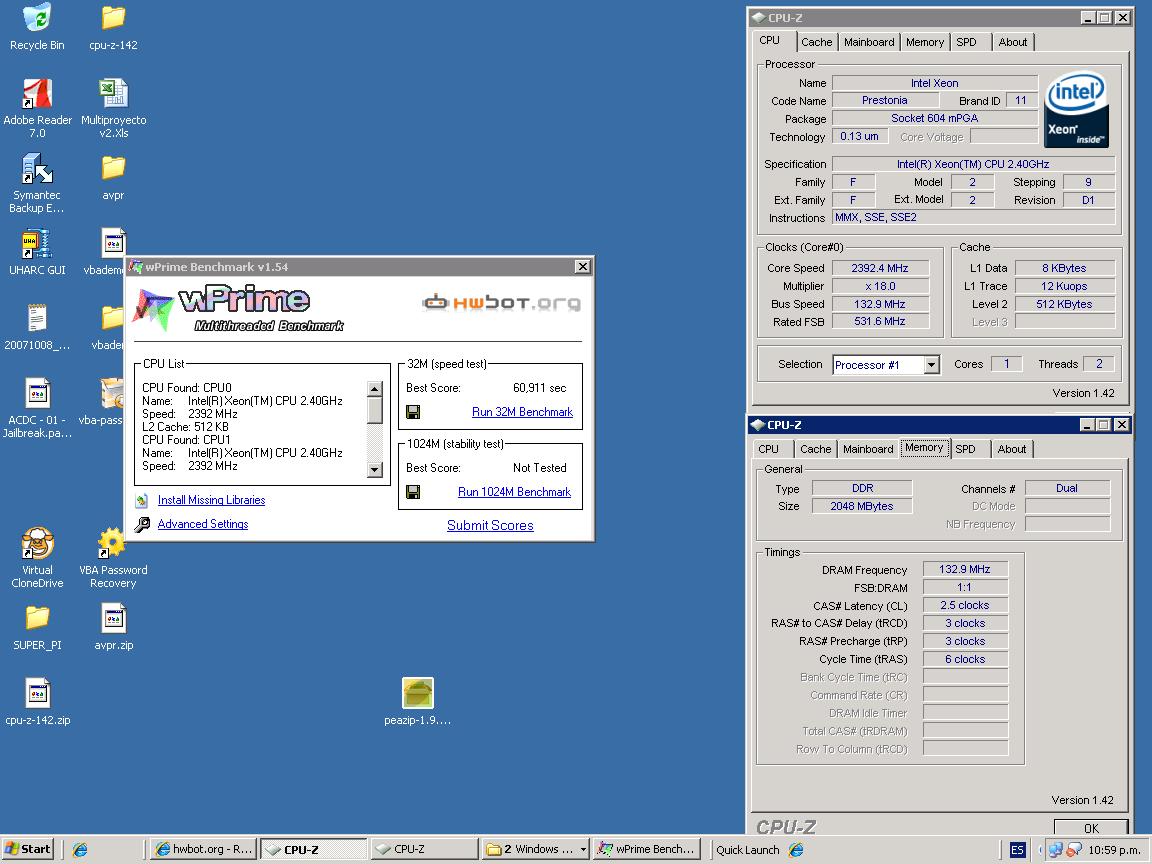Click the DRAM Frequency value field
The image size is (1152, 864).
965,569
